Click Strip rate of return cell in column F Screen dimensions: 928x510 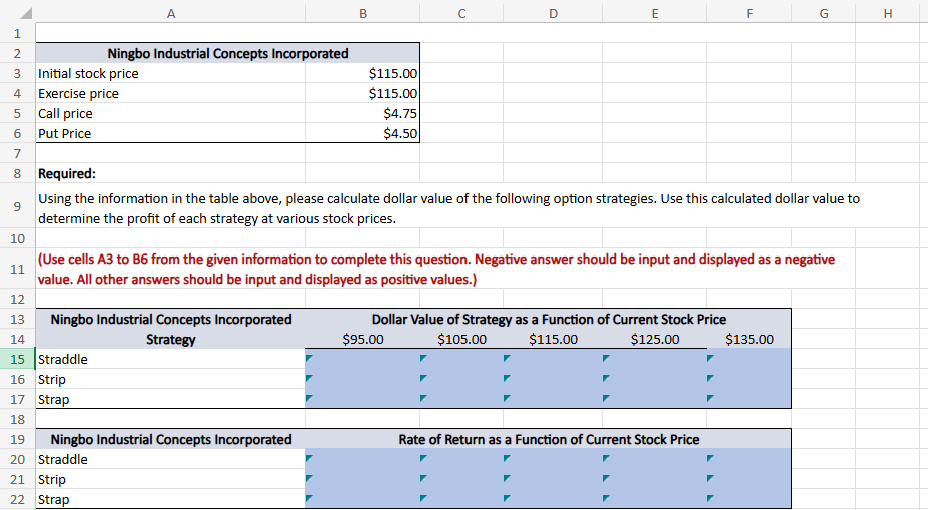749,479
